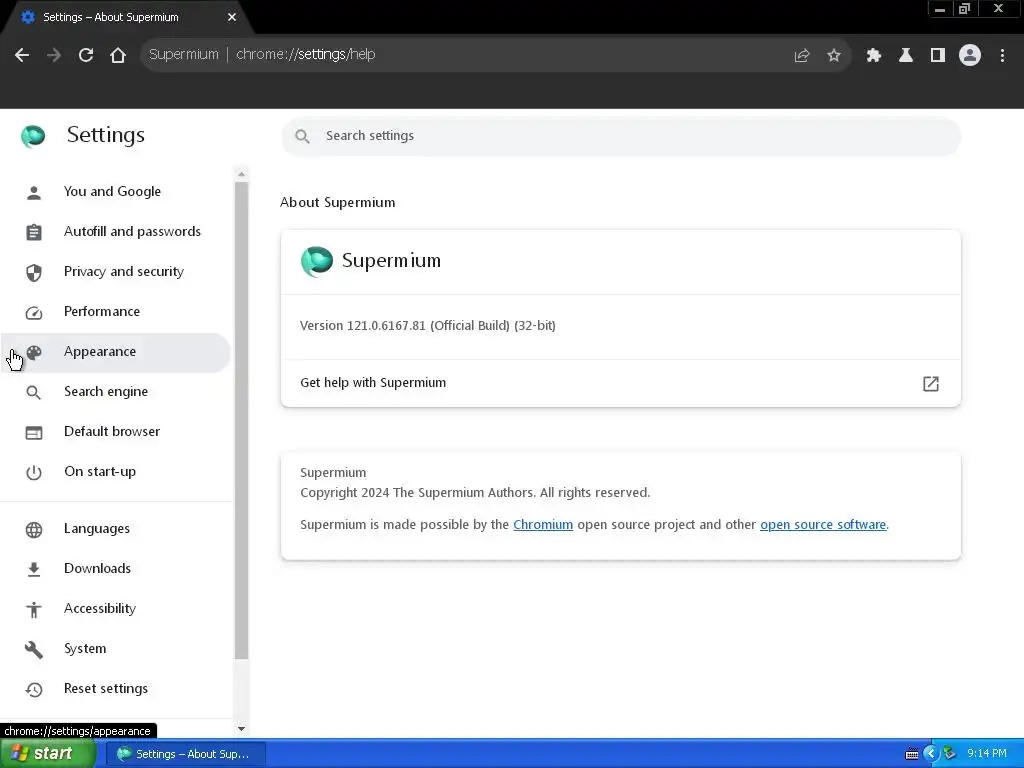
Task: Share this page using the share icon
Action: tap(802, 56)
